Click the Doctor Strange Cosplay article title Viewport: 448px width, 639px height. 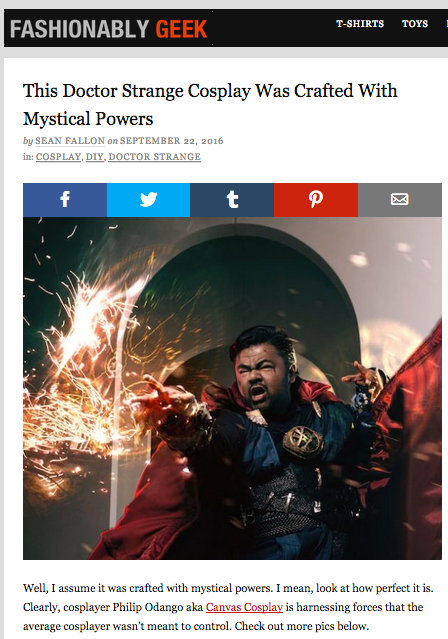[210, 105]
